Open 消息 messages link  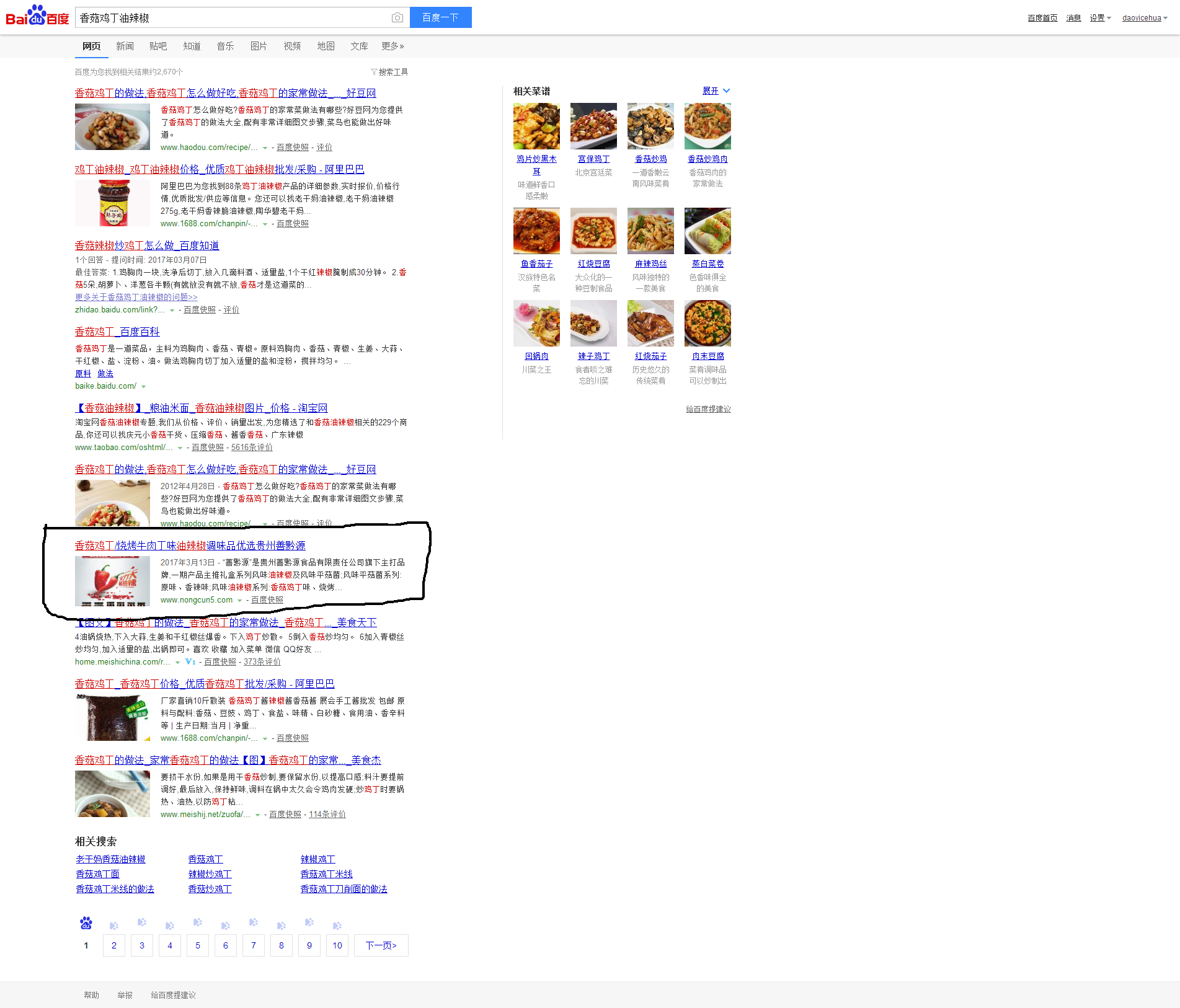coord(1073,18)
